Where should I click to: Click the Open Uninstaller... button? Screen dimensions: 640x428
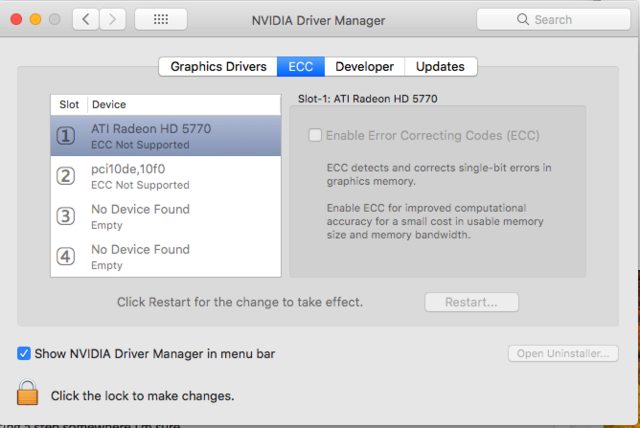tap(563, 353)
